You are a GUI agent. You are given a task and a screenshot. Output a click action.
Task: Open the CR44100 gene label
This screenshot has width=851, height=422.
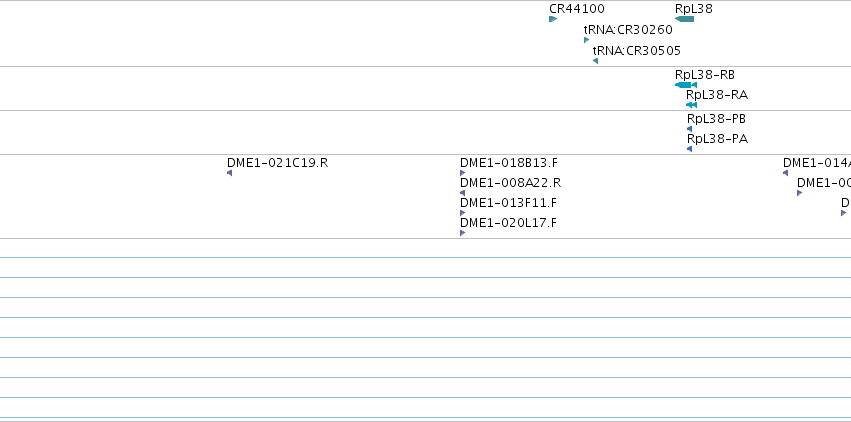(x=577, y=9)
